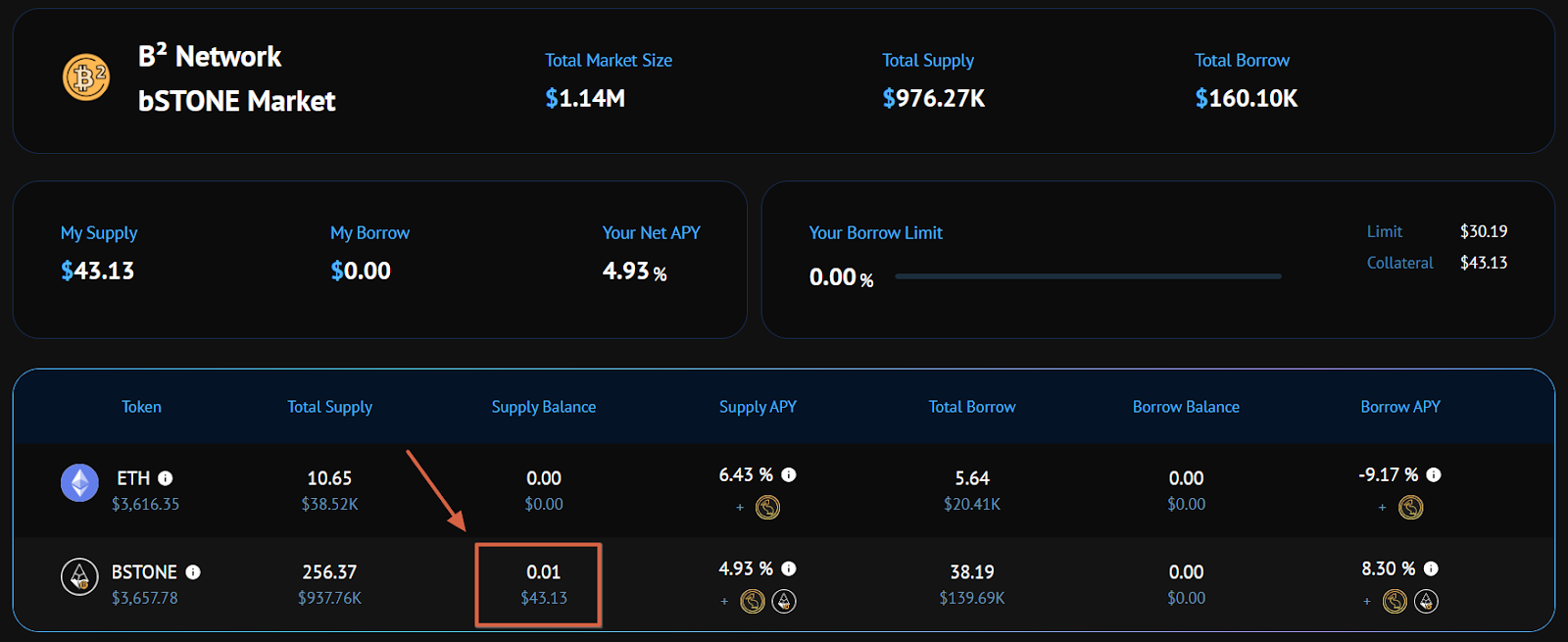Click the B² Network Bitcoin logo icon

point(86,77)
